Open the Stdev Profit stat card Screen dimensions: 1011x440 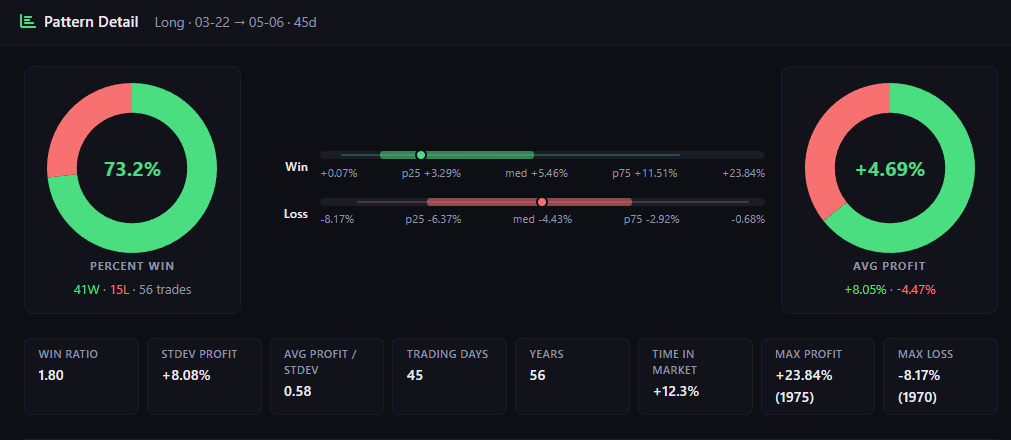[203, 376]
